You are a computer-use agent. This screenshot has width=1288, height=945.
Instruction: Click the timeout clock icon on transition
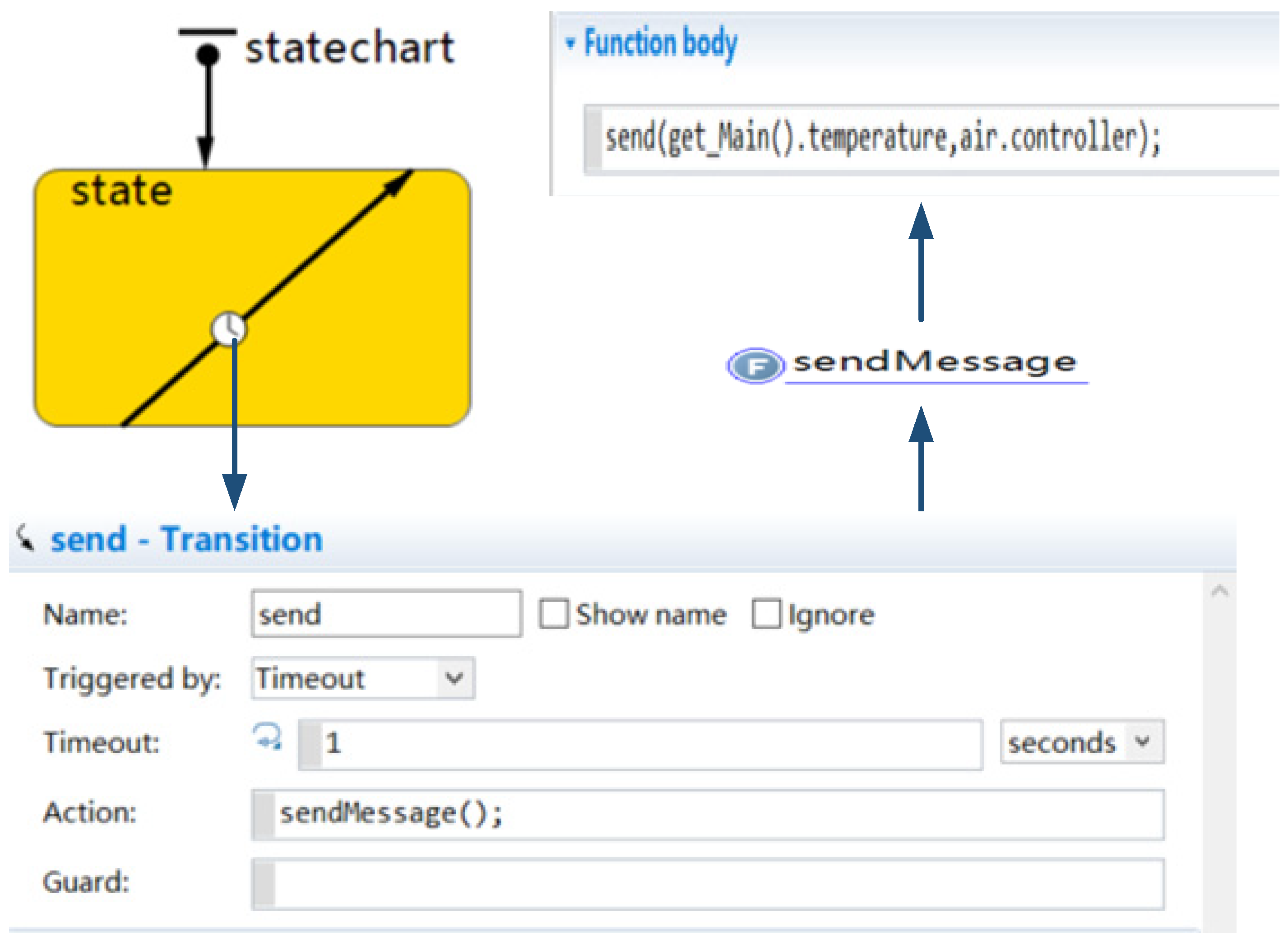pos(229,329)
